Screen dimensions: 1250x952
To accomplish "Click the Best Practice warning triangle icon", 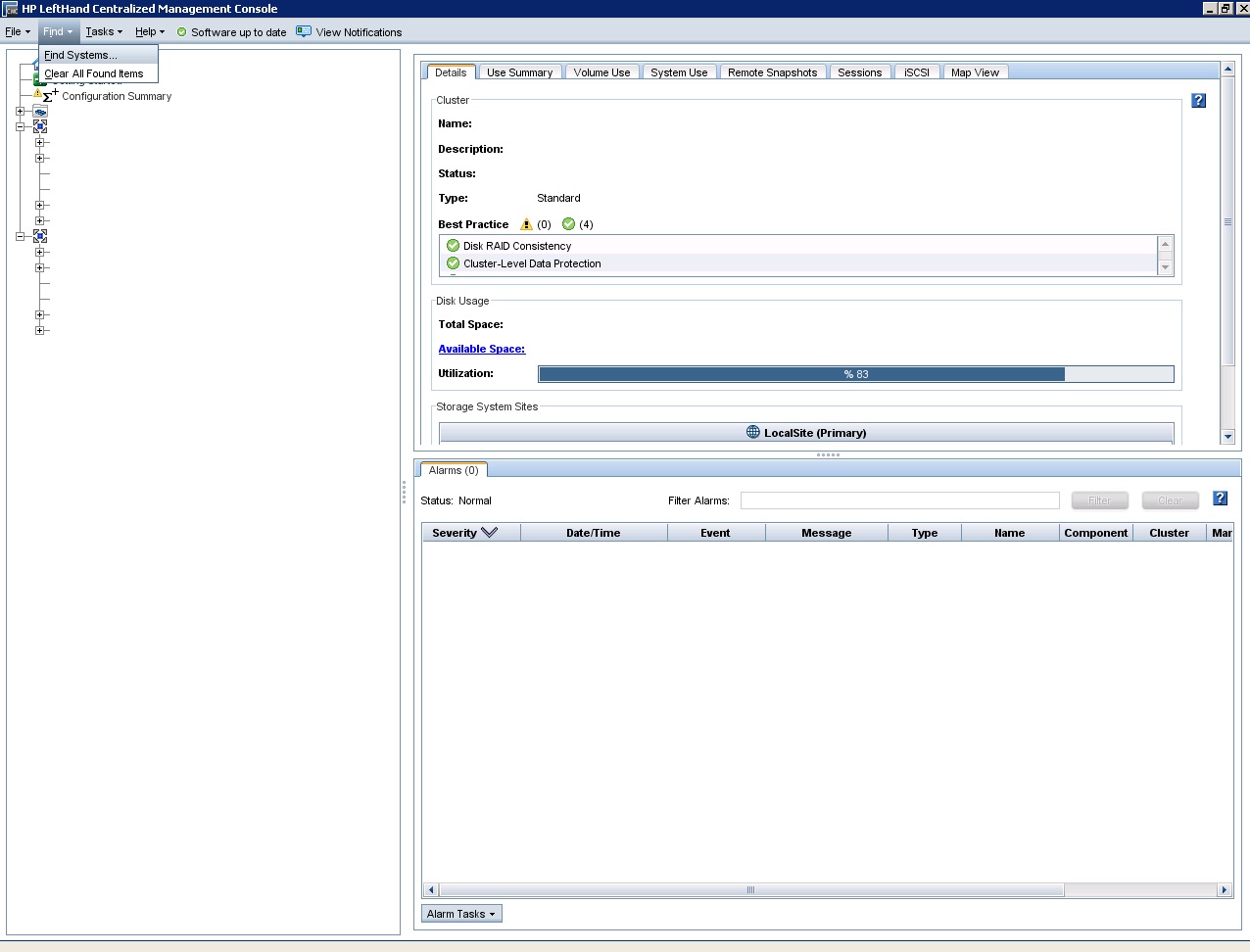I will (526, 224).
